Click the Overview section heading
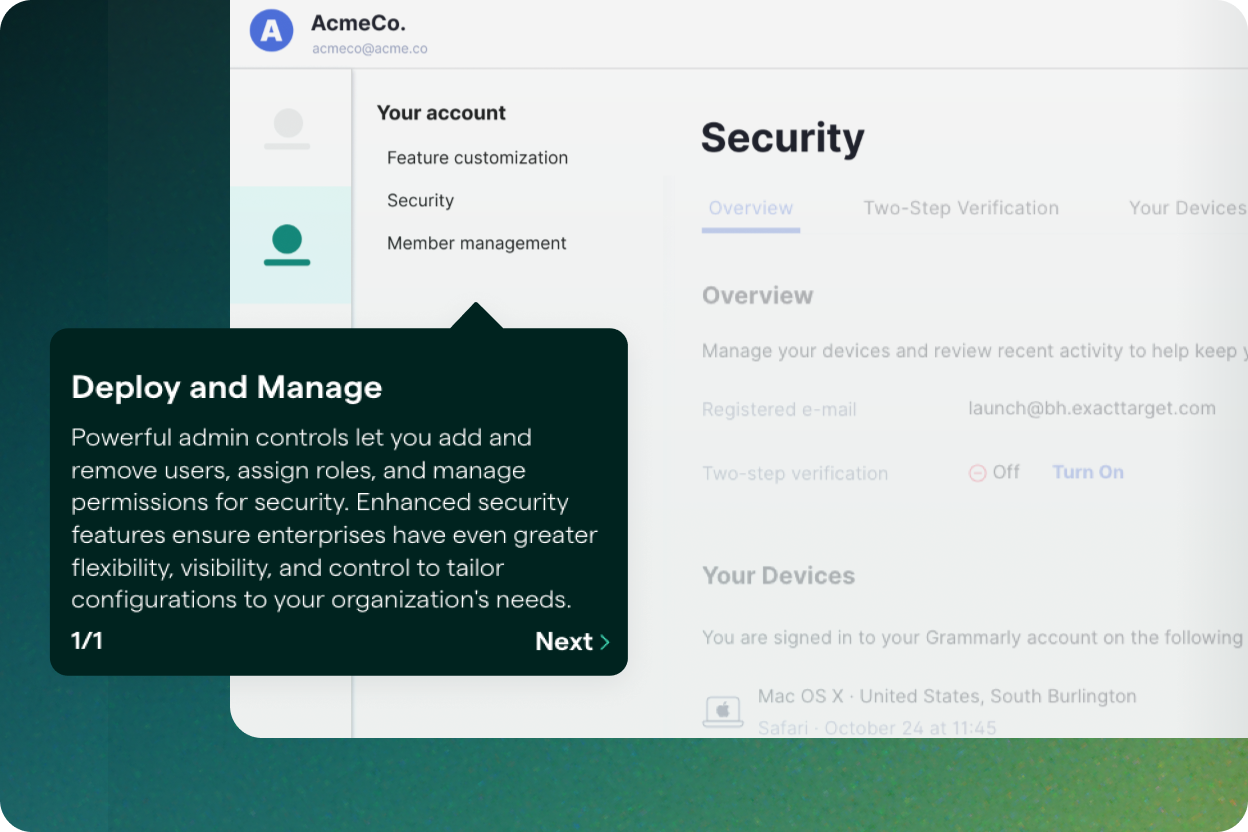Image resolution: width=1248 pixels, height=832 pixels. click(x=757, y=296)
